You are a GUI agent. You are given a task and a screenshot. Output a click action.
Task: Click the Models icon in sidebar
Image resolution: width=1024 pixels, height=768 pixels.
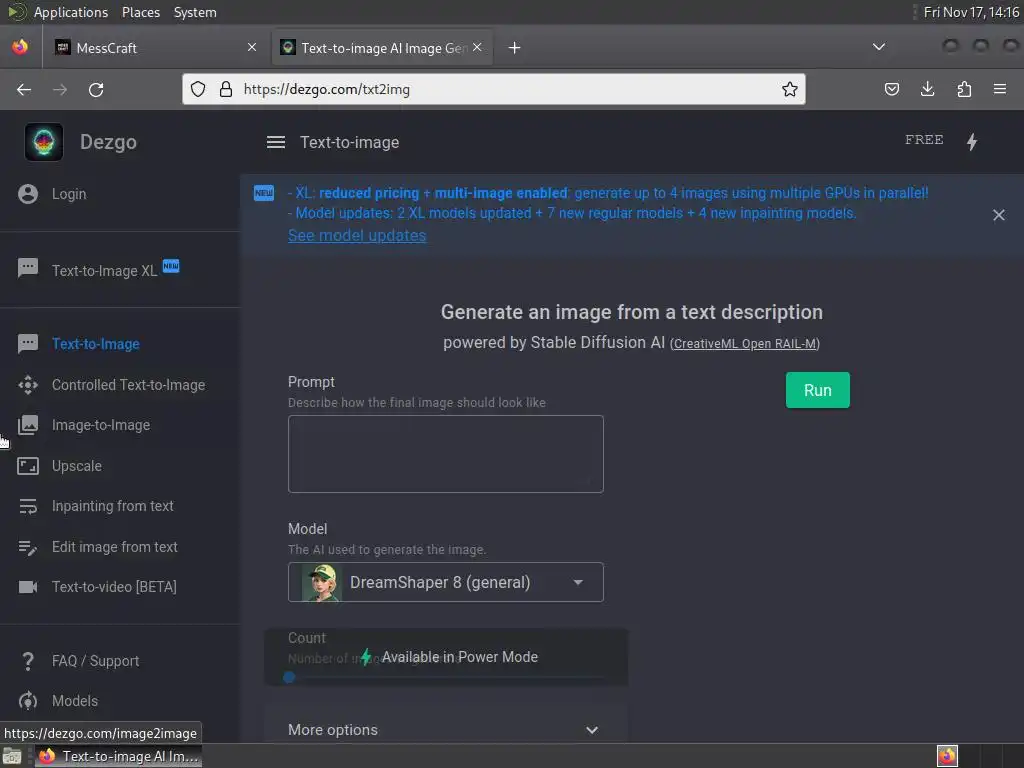point(28,701)
